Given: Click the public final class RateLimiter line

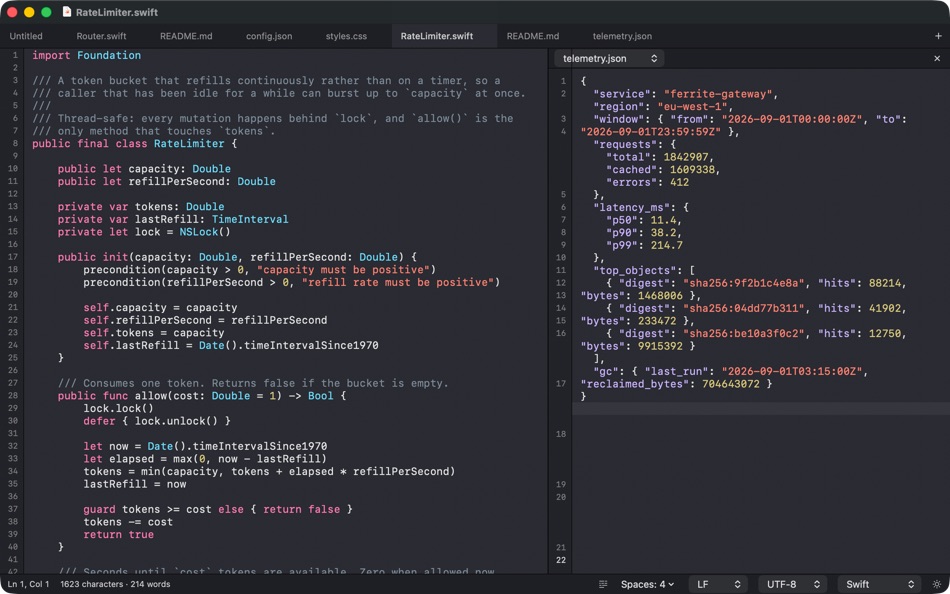Looking at the screenshot, I should tap(135, 144).
